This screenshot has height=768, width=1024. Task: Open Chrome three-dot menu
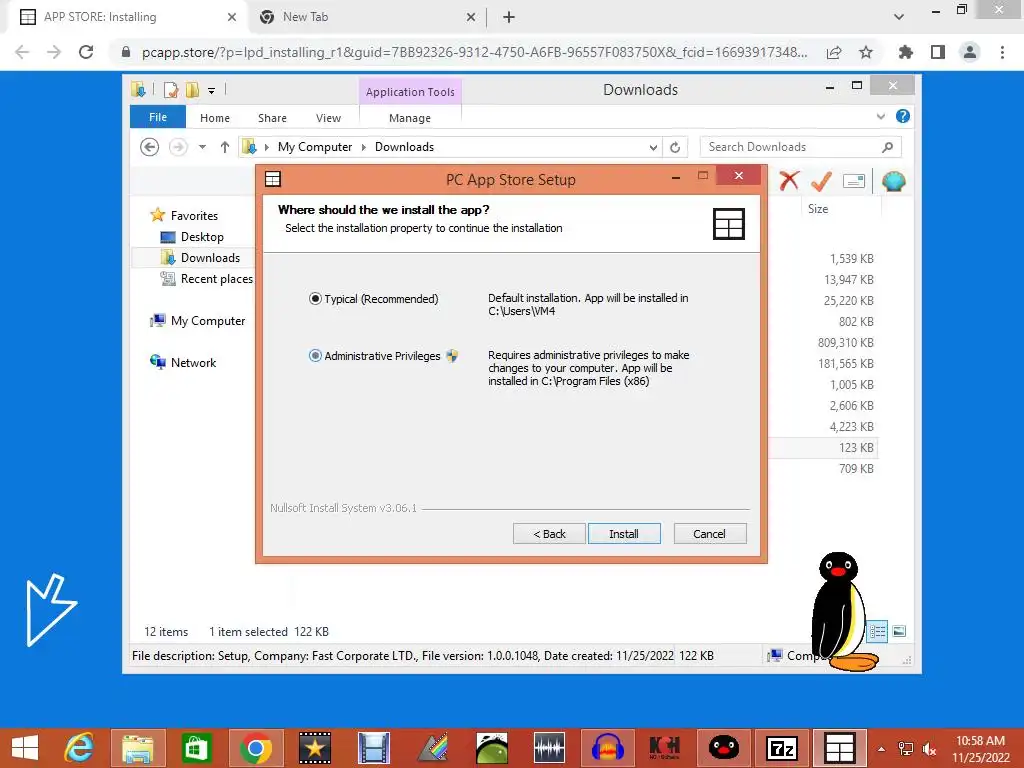[x=1002, y=52]
